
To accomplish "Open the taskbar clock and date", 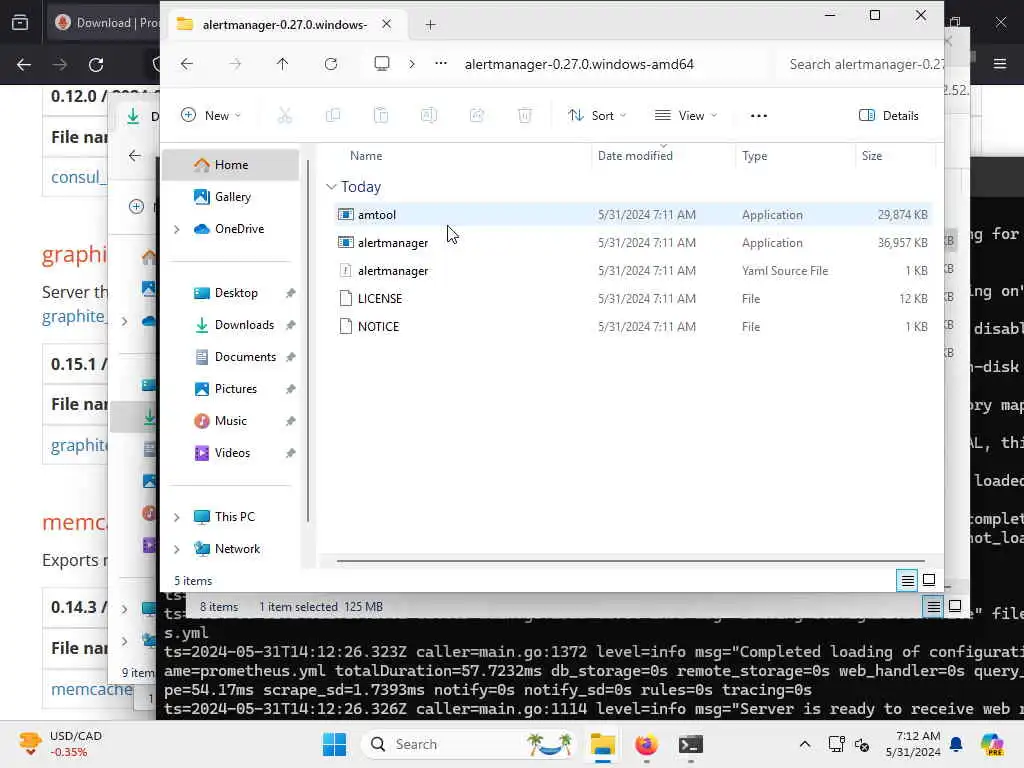I will coord(913,744).
